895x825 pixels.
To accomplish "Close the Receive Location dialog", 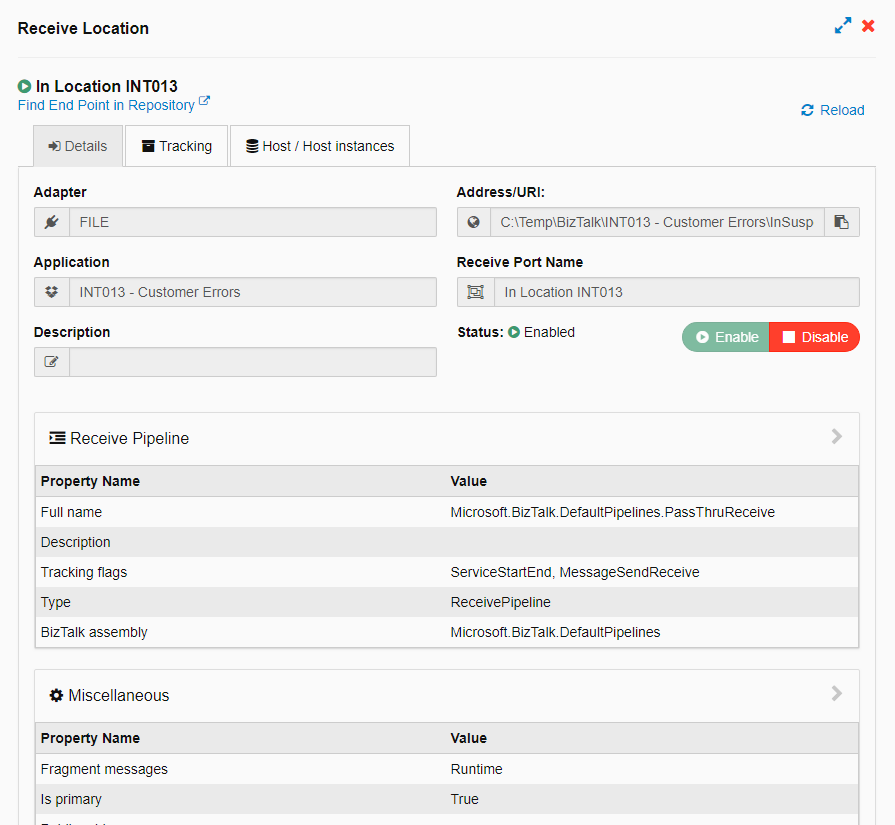I will pos(868,26).
